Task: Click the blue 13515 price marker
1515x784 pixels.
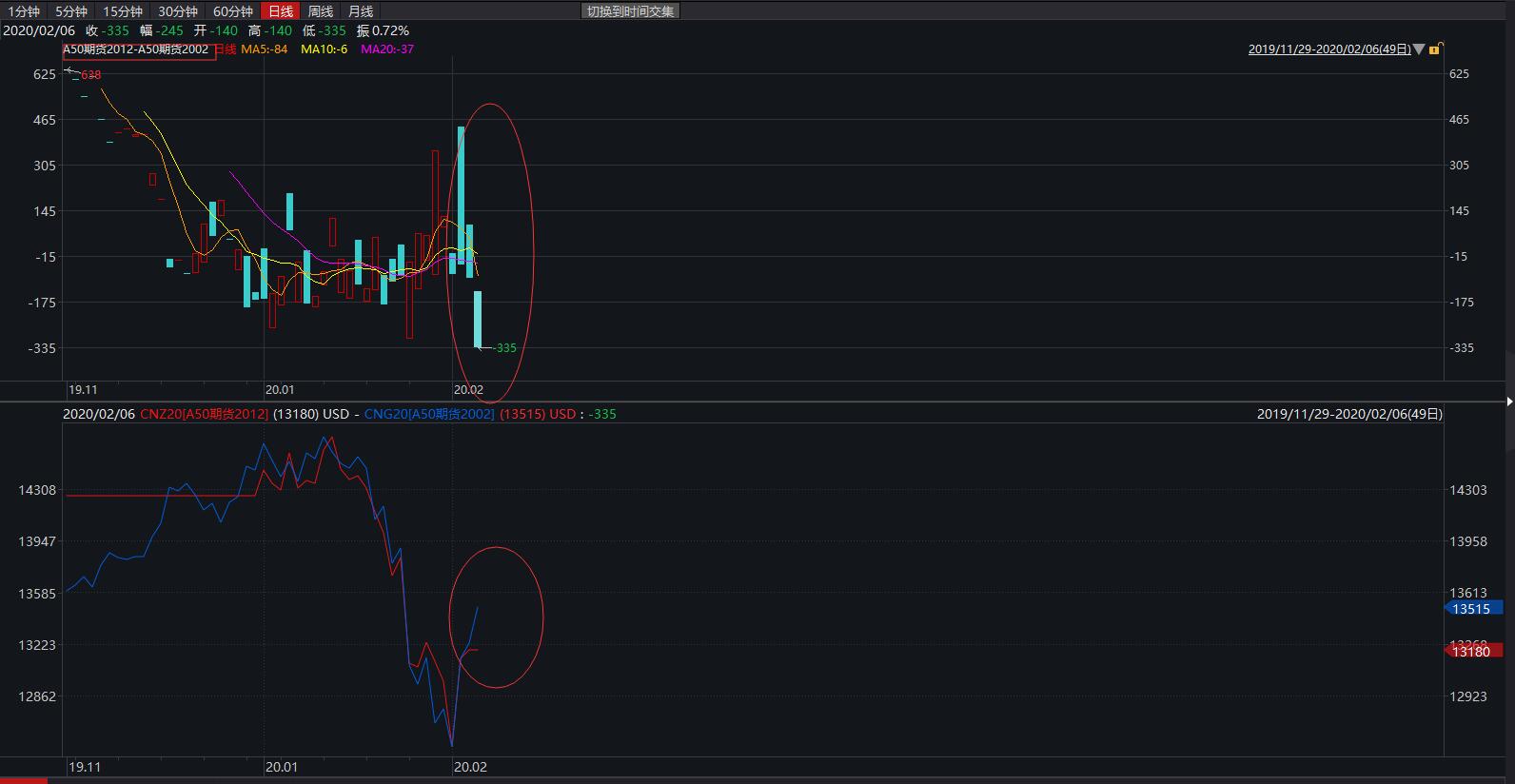Action: pos(1473,609)
